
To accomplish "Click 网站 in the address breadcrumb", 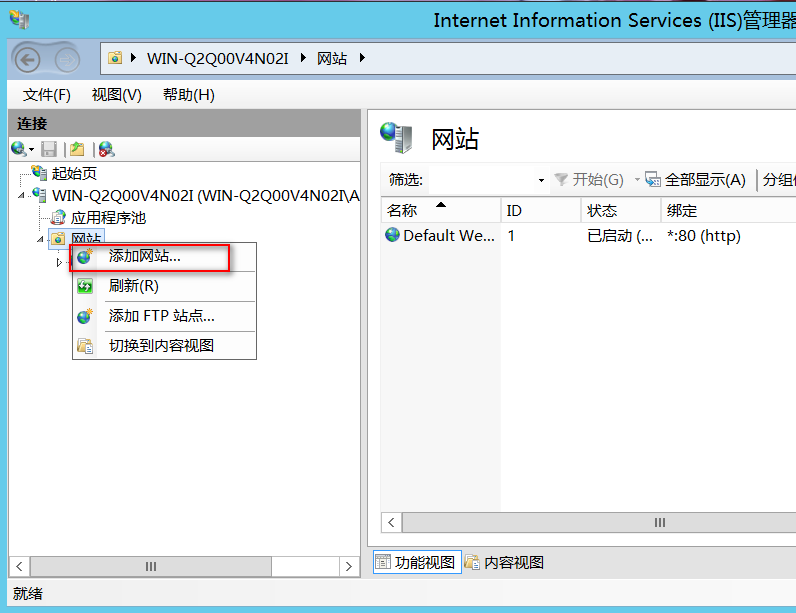I will click(x=332, y=58).
